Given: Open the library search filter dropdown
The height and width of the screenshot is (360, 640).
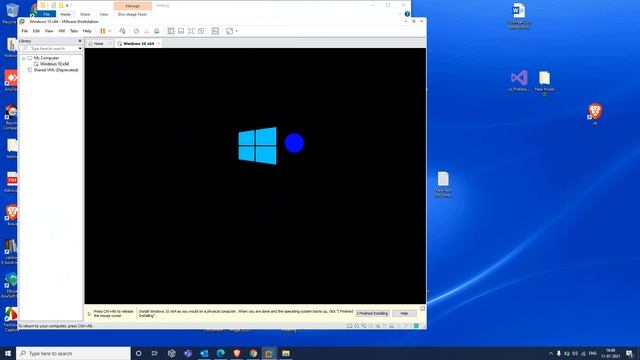Looking at the screenshot, I should click(80, 49).
